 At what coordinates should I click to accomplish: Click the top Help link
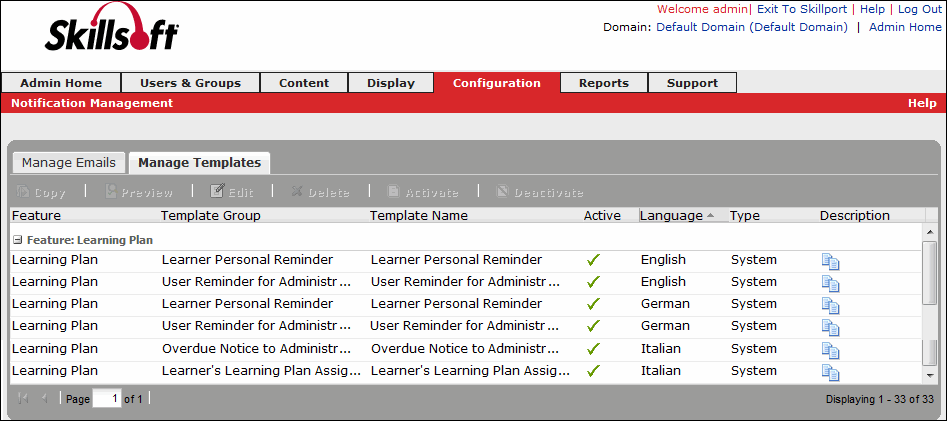(872, 9)
